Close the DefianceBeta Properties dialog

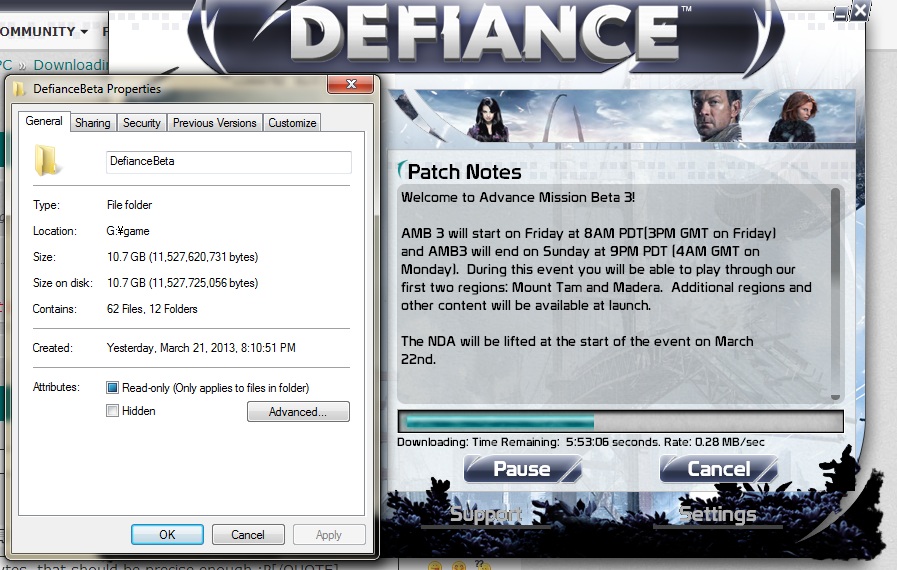(x=351, y=84)
